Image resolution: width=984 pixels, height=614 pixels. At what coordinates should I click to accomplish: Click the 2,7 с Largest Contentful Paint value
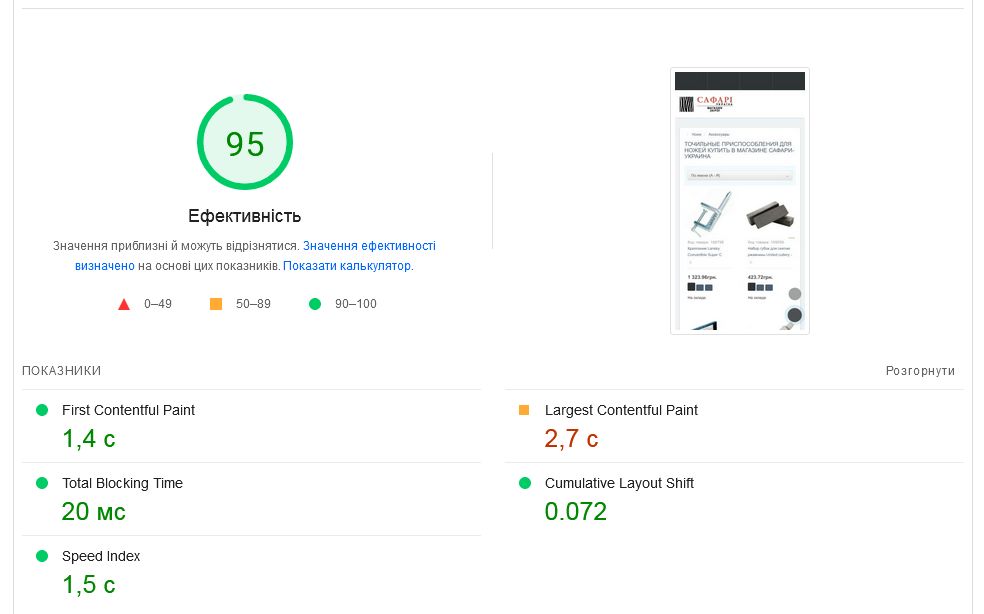pyautogui.click(x=571, y=438)
